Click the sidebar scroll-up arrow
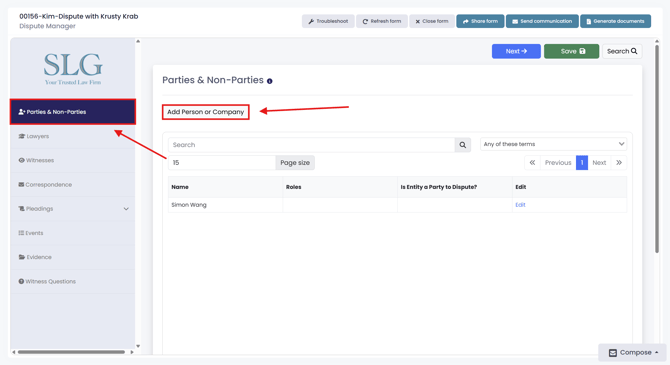The image size is (670, 365). [x=138, y=41]
